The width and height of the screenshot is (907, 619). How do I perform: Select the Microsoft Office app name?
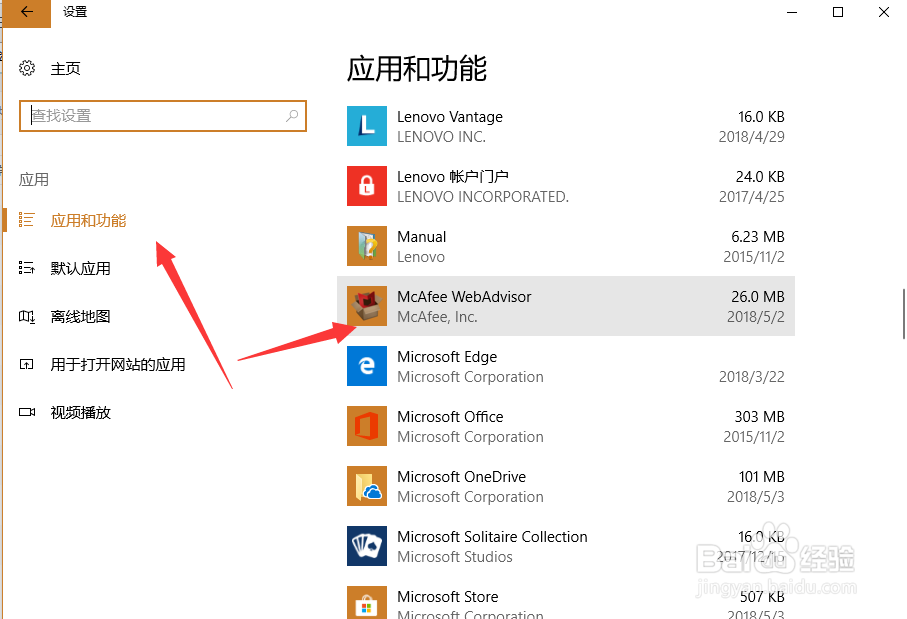click(x=450, y=417)
